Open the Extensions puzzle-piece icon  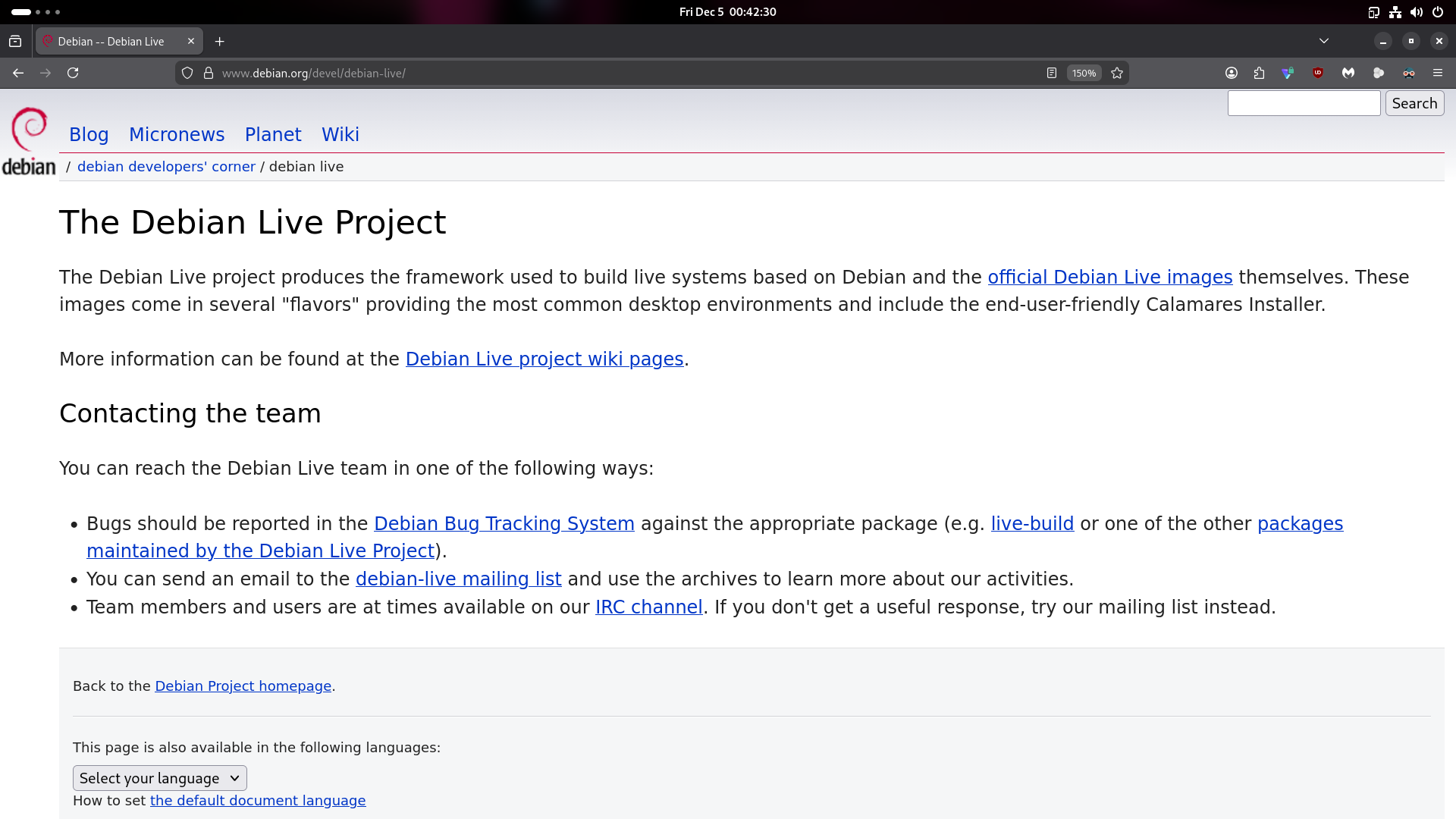coord(1259,73)
